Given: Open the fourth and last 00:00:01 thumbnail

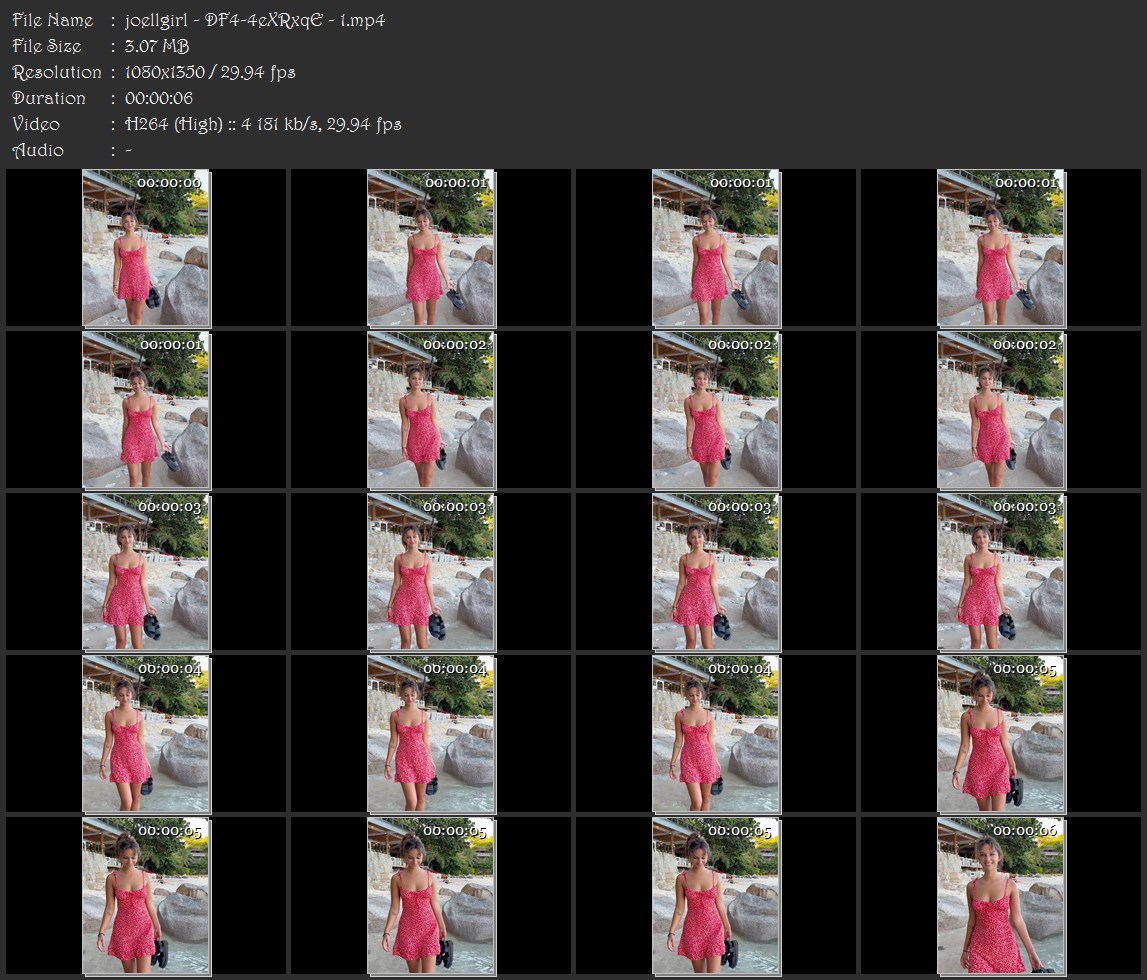Looking at the screenshot, I should 146,410.
